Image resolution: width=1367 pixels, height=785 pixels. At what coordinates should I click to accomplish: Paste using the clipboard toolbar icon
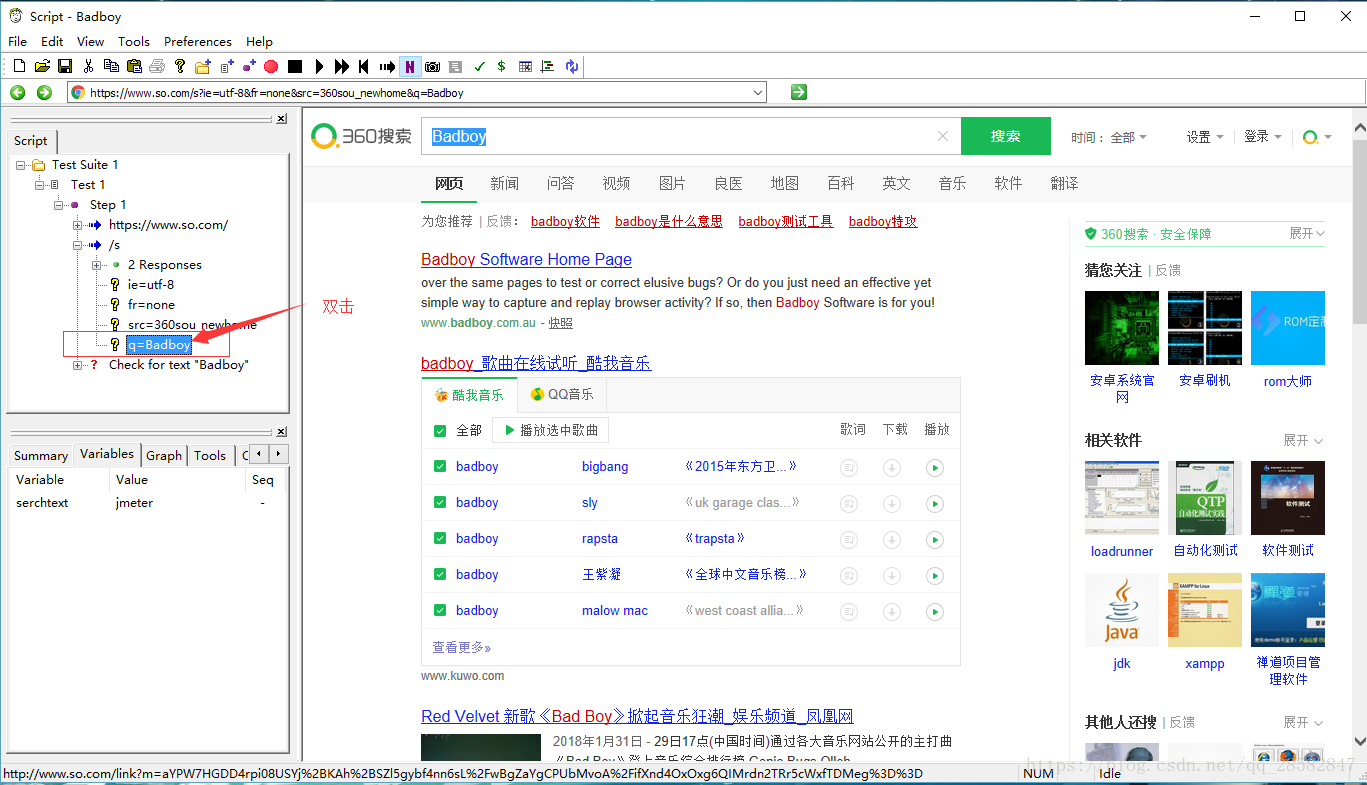click(134, 66)
